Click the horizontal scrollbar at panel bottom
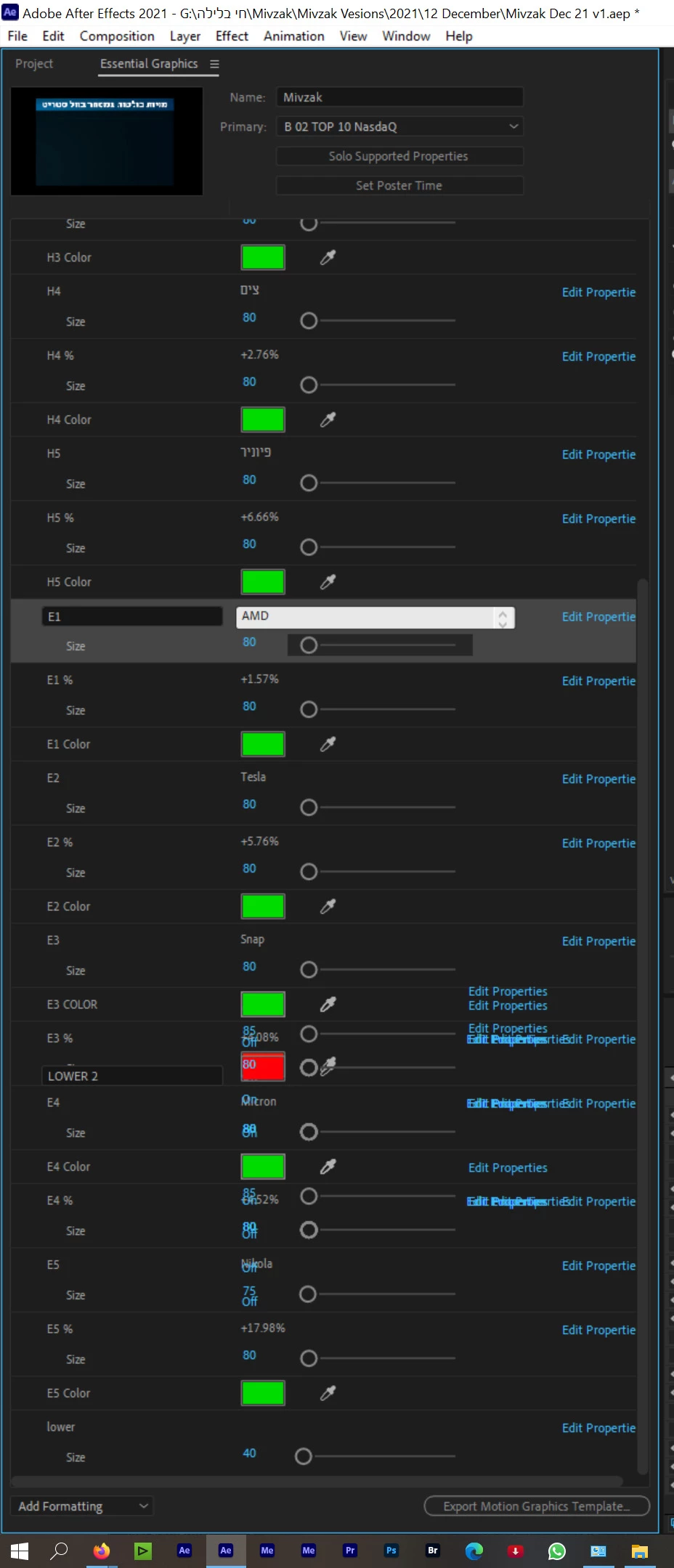The width and height of the screenshot is (674, 1568). tap(317, 1481)
